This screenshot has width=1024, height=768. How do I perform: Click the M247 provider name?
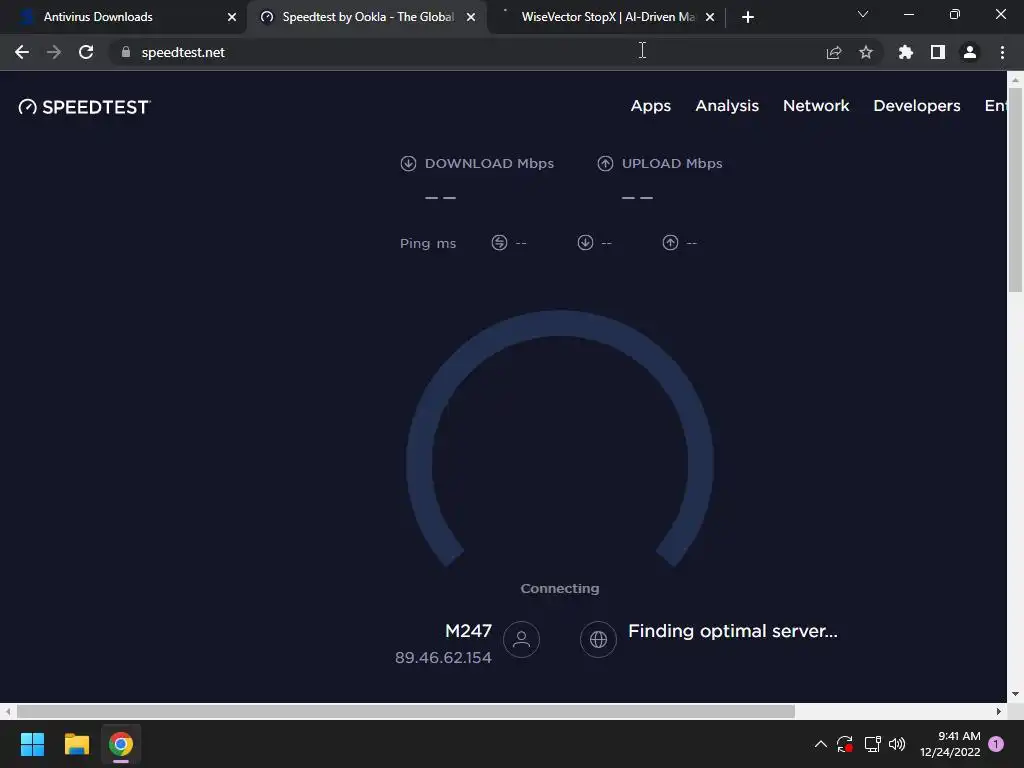468,631
